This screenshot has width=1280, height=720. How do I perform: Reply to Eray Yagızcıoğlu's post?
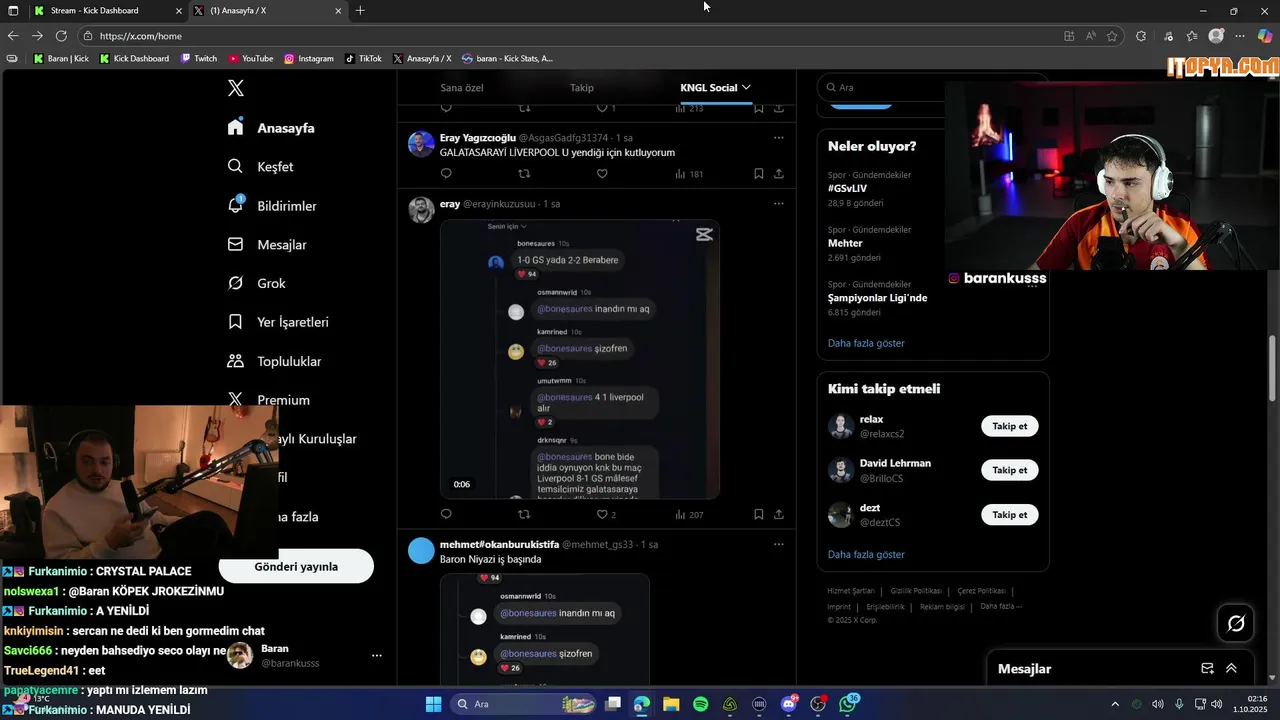pyautogui.click(x=446, y=174)
